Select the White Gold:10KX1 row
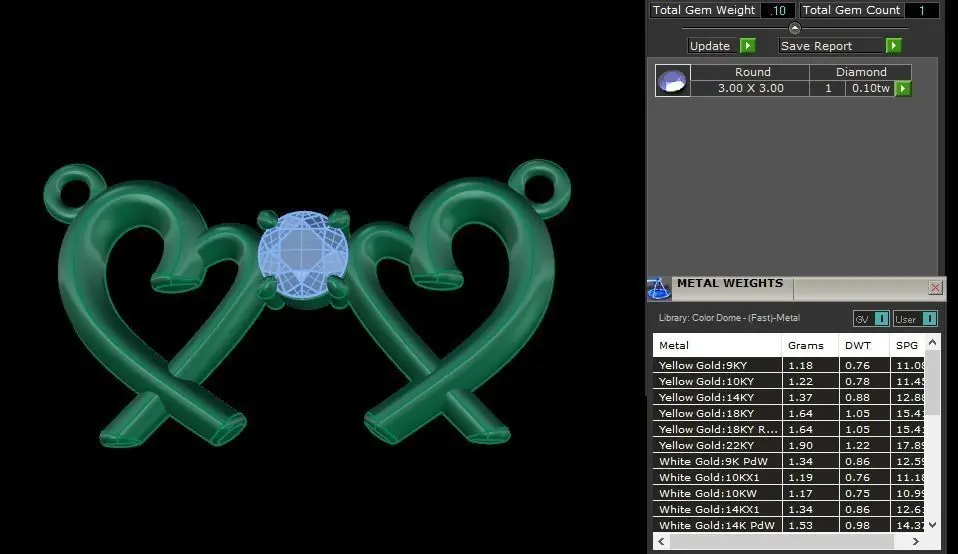 788,478
